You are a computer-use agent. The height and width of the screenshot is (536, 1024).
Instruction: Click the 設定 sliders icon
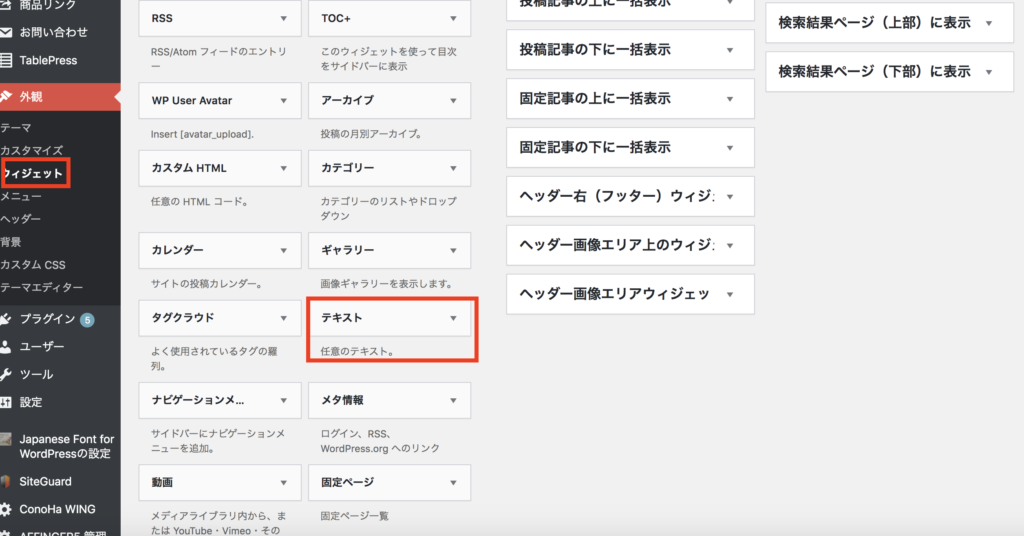pyautogui.click(x=6, y=402)
